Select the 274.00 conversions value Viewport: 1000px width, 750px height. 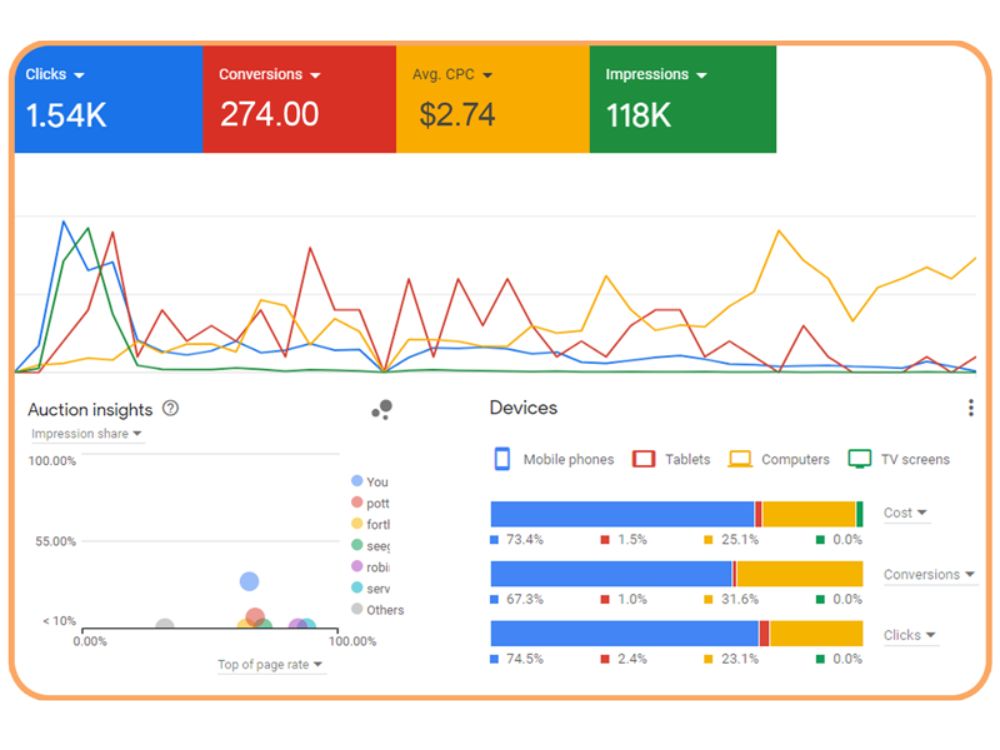pyautogui.click(x=269, y=115)
